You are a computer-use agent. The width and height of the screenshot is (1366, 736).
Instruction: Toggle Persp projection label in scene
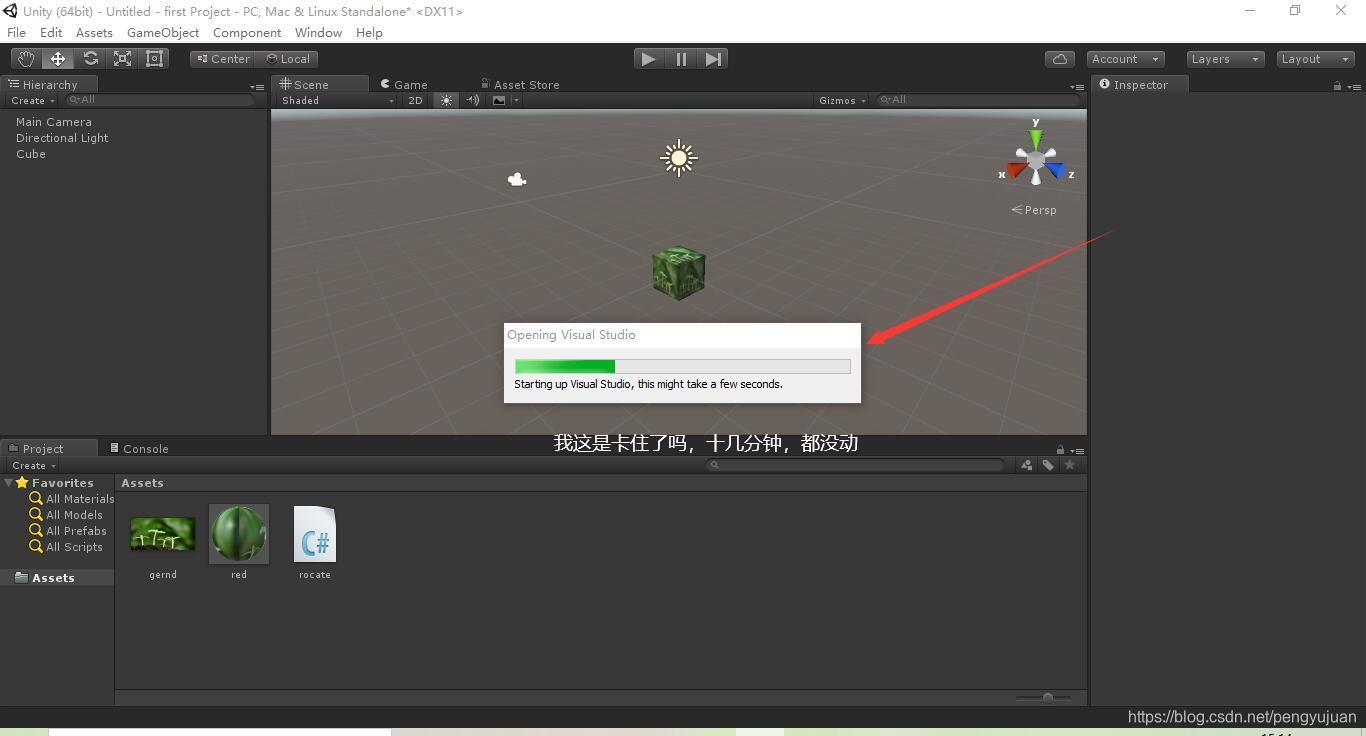click(x=1035, y=210)
